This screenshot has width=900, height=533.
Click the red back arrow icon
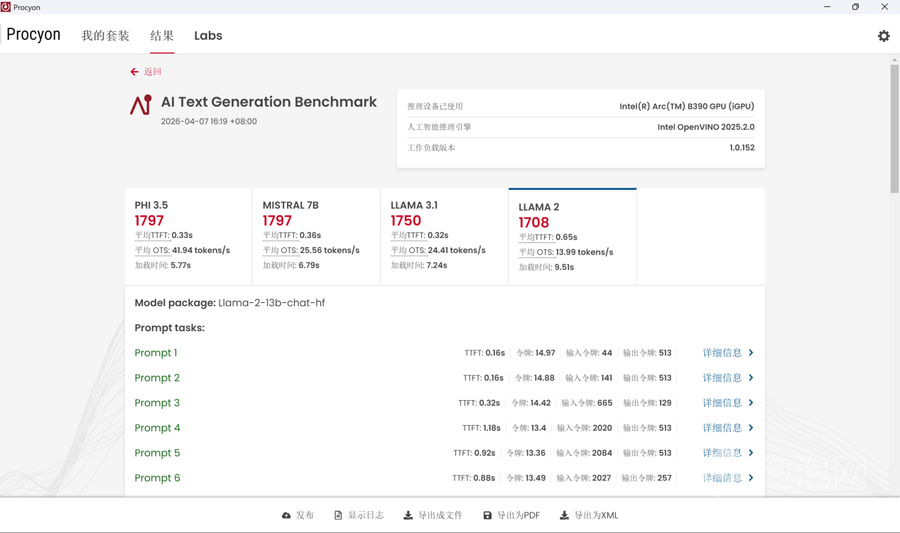pos(134,72)
